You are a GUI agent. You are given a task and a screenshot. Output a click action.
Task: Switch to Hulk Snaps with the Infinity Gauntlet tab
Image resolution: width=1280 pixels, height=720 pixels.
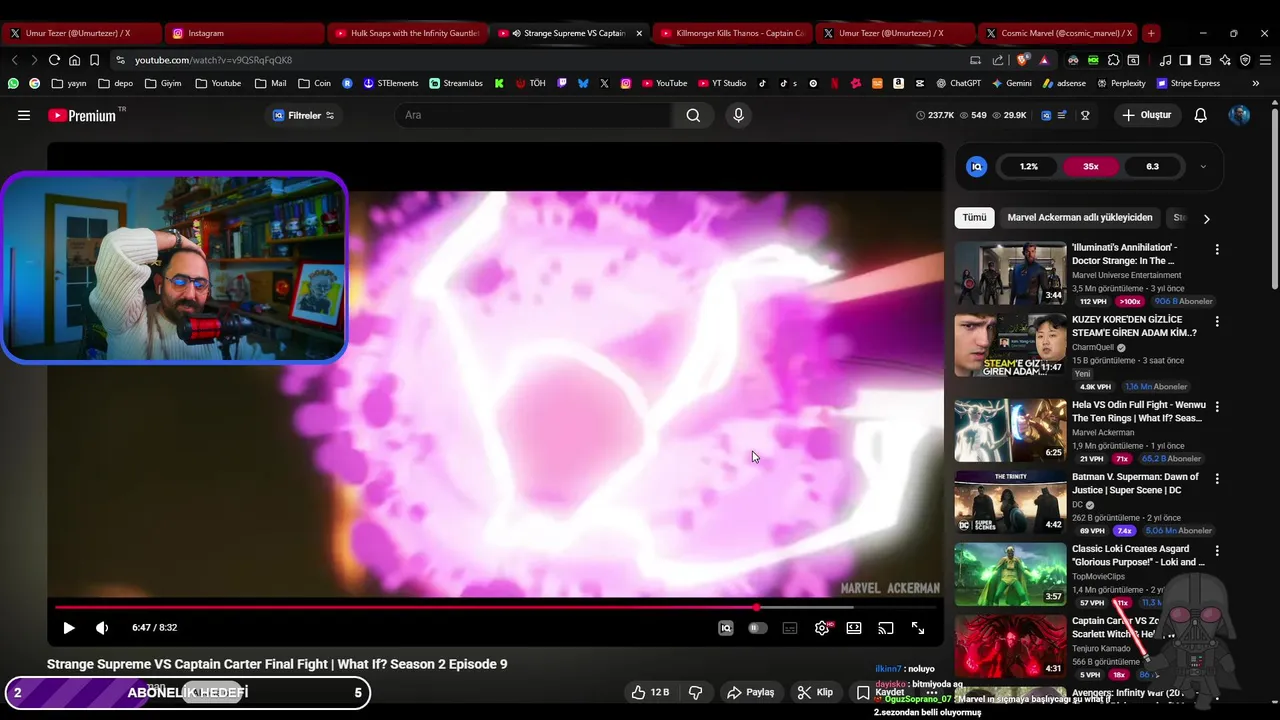click(407, 33)
